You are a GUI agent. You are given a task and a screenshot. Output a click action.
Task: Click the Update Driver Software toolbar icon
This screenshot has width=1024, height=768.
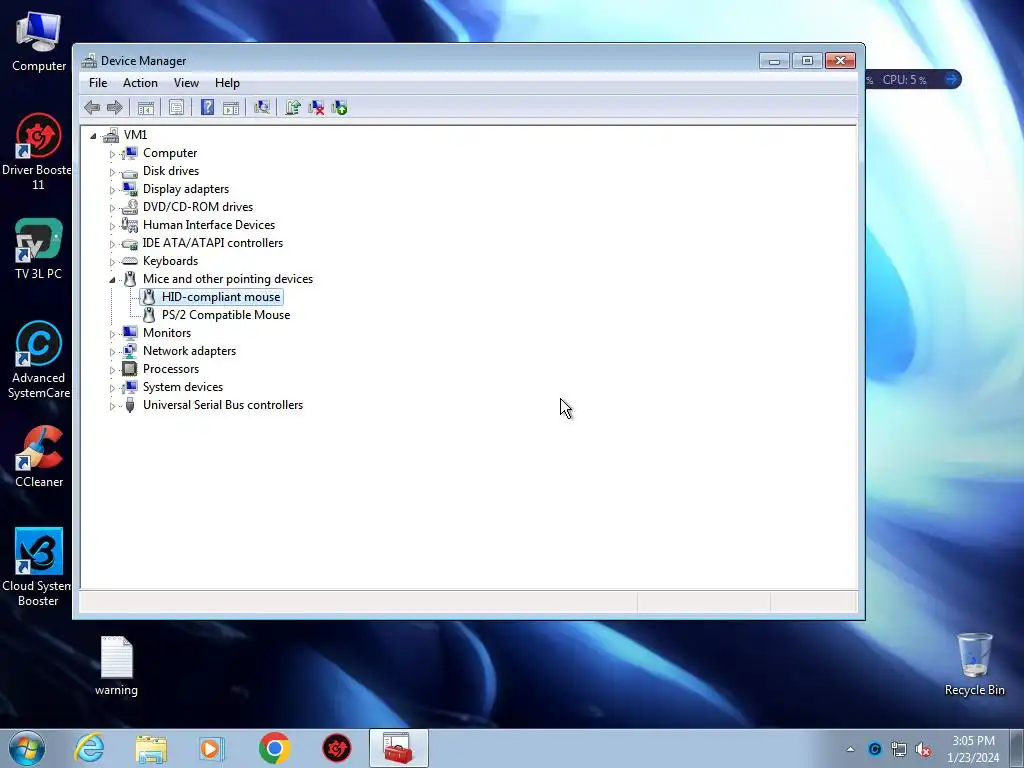[293, 108]
